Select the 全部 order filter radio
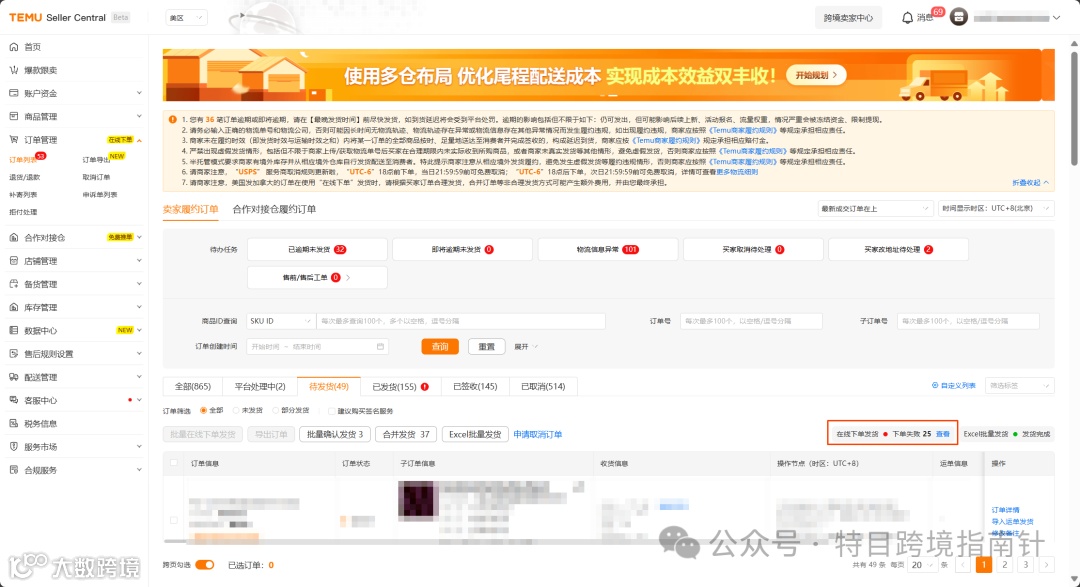Viewport: 1080px width, 587px height. tap(203, 411)
